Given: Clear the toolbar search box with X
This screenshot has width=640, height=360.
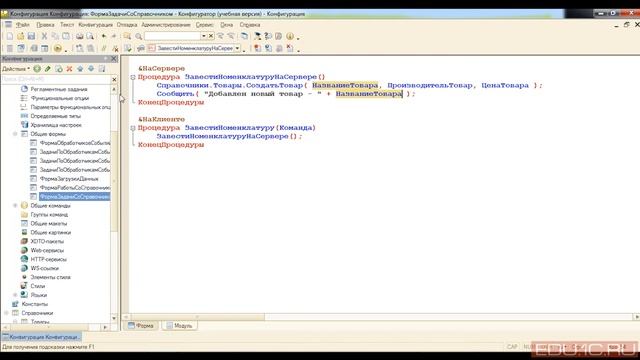Looking at the screenshot, I should pyautogui.click(x=211, y=36).
